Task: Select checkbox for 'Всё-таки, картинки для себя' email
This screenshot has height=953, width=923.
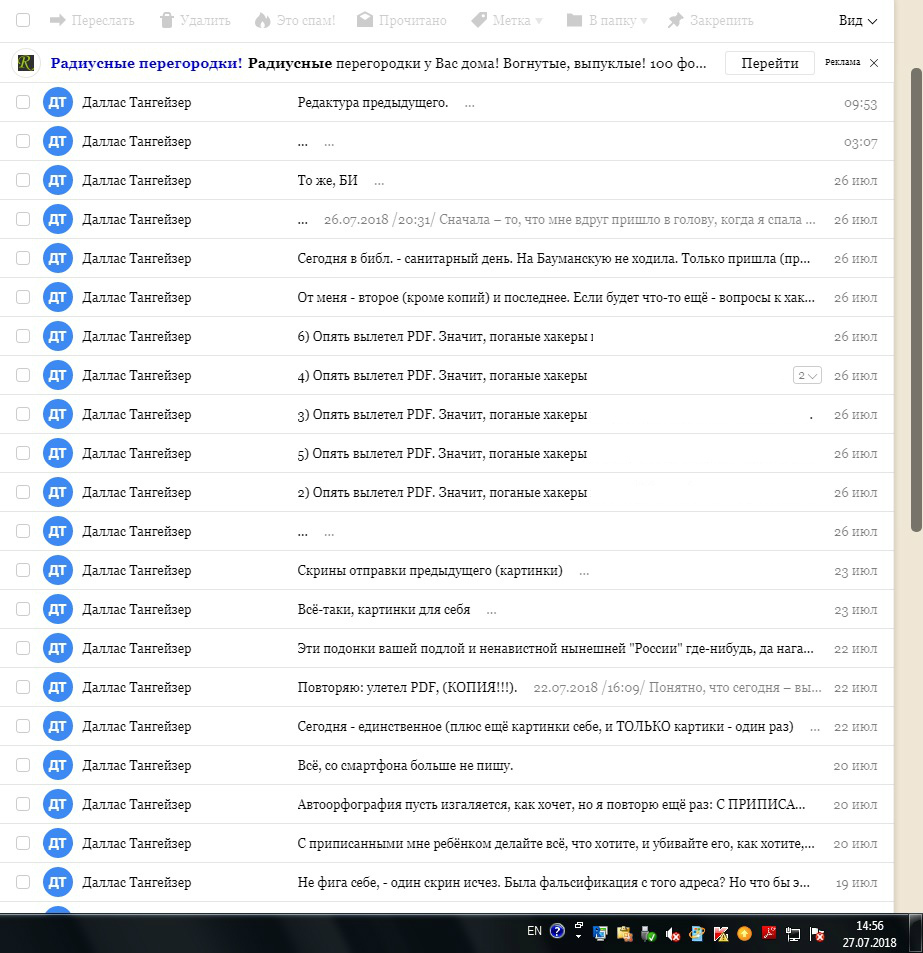Action: (23, 610)
